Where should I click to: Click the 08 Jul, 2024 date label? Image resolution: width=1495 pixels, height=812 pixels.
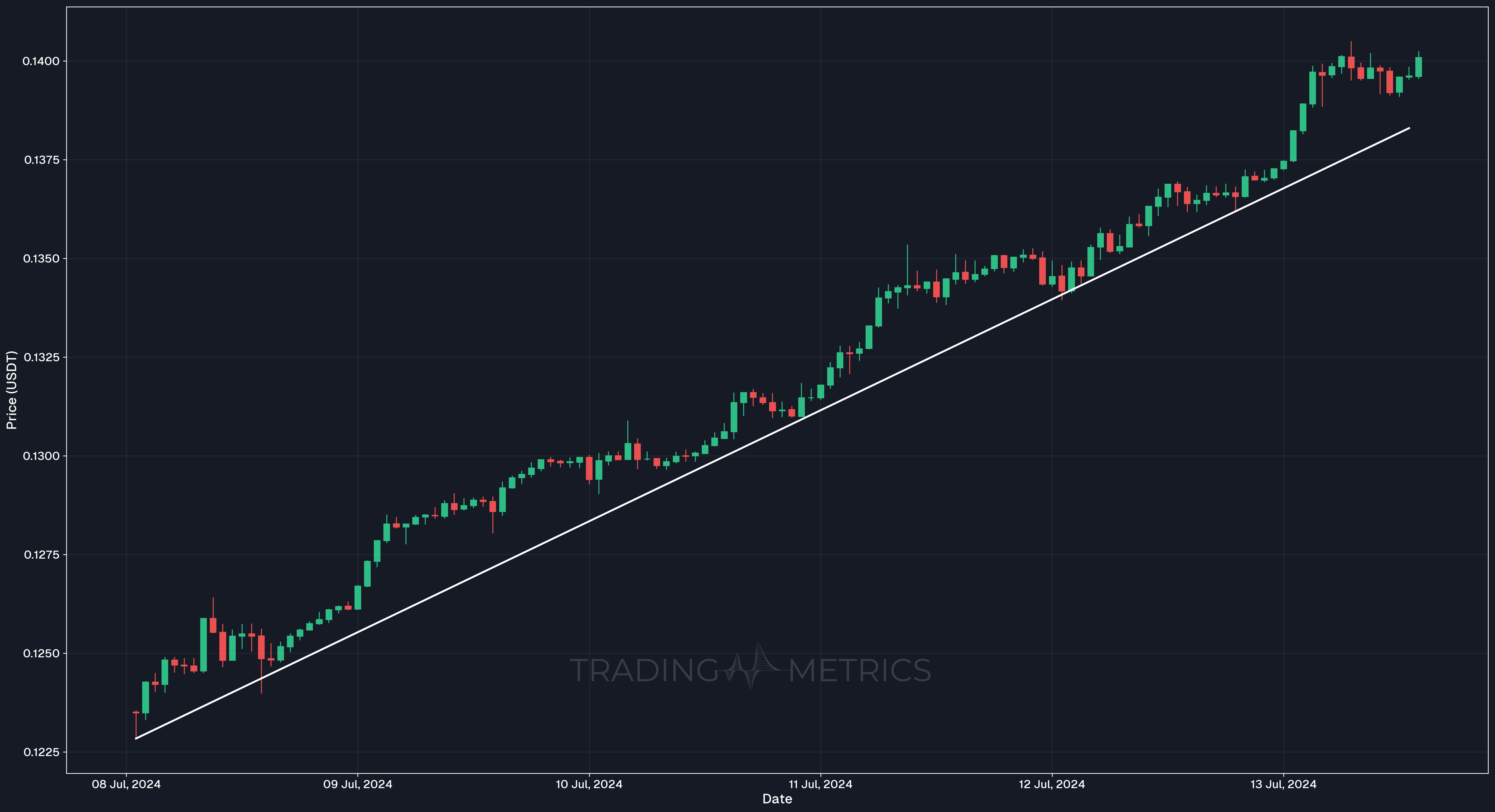click(127, 785)
